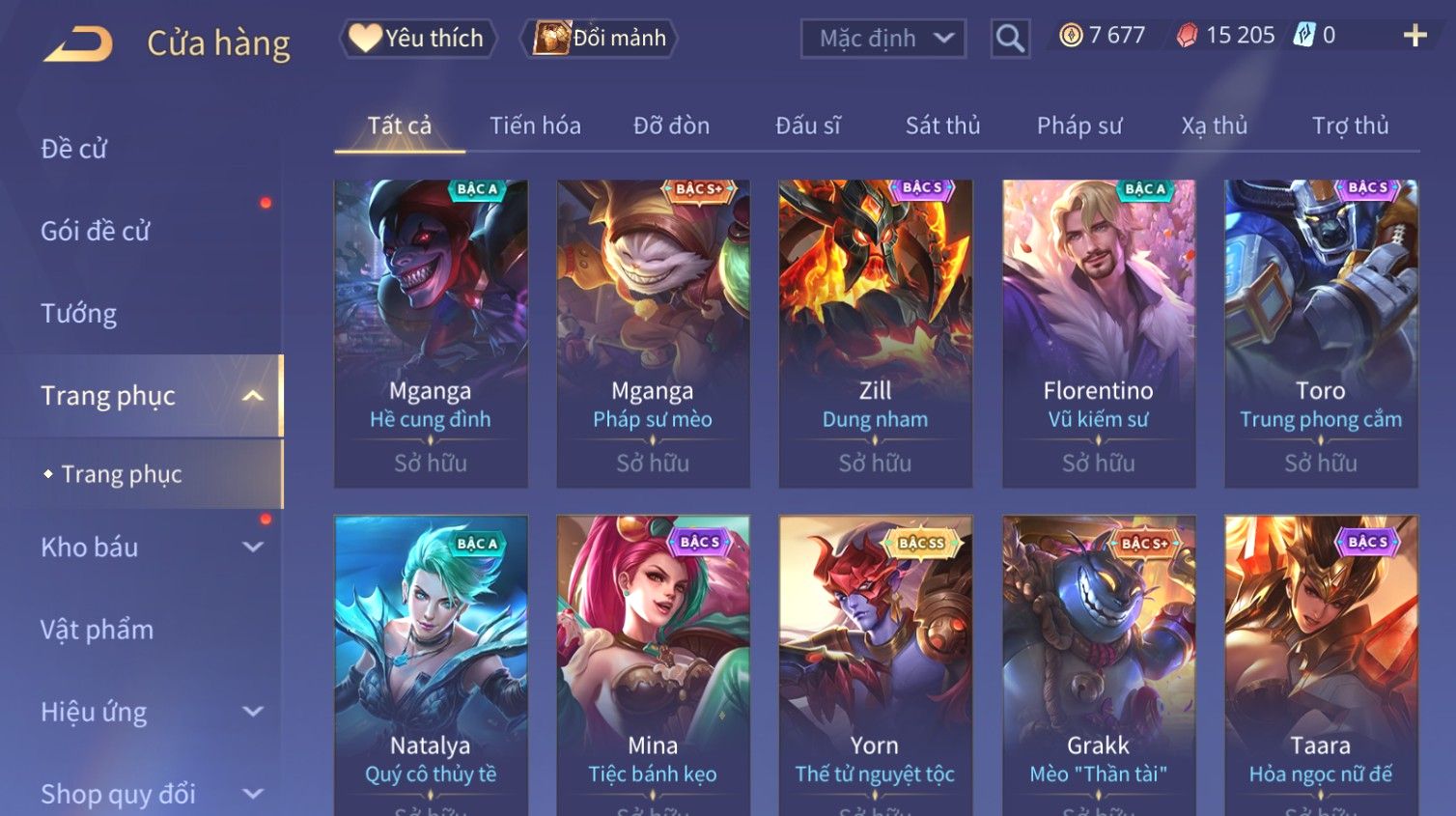This screenshot has height=816, width=1456.
Task: Tap the blue voucher currency icon
Action: (1304, 36)
